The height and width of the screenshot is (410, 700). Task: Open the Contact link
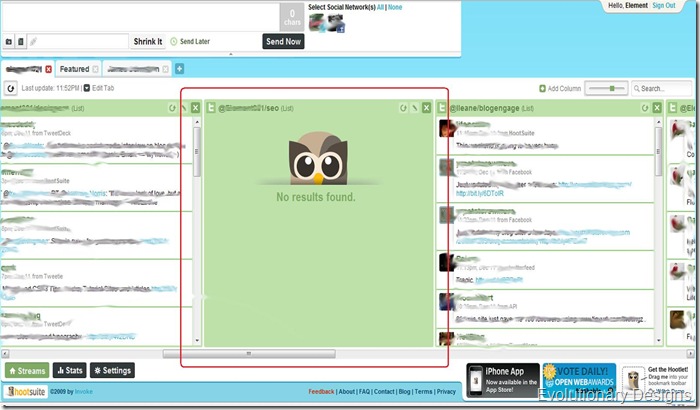[x=384, y=392]
